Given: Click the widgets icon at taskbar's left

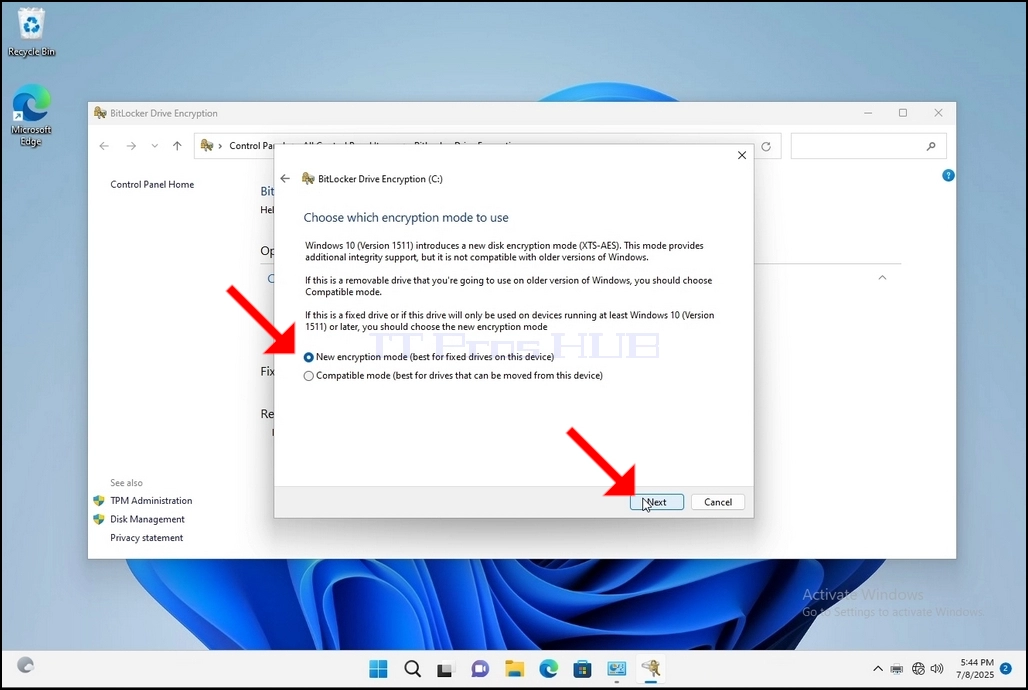Looking at the screenshot, I should 25,665.
